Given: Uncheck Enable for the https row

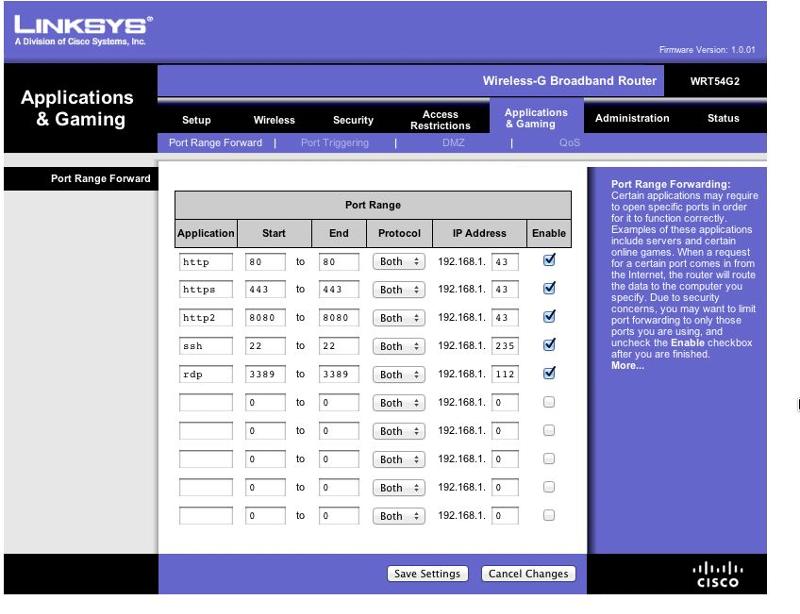Looking at the screenshot, I should point(549,288).
